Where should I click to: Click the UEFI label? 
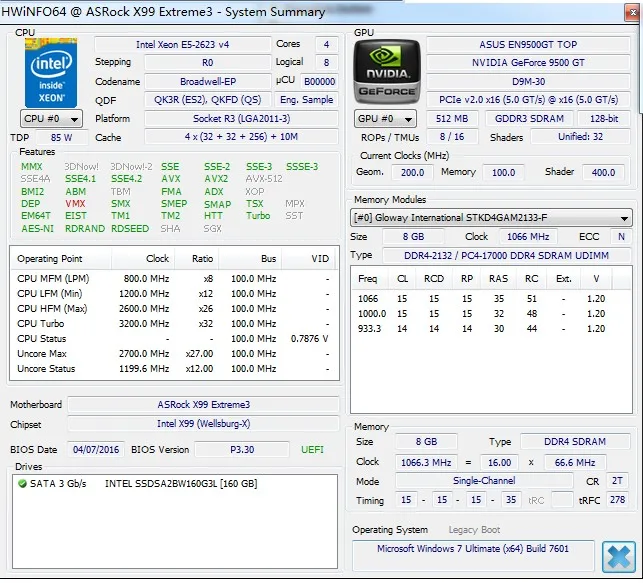[312, 450]
